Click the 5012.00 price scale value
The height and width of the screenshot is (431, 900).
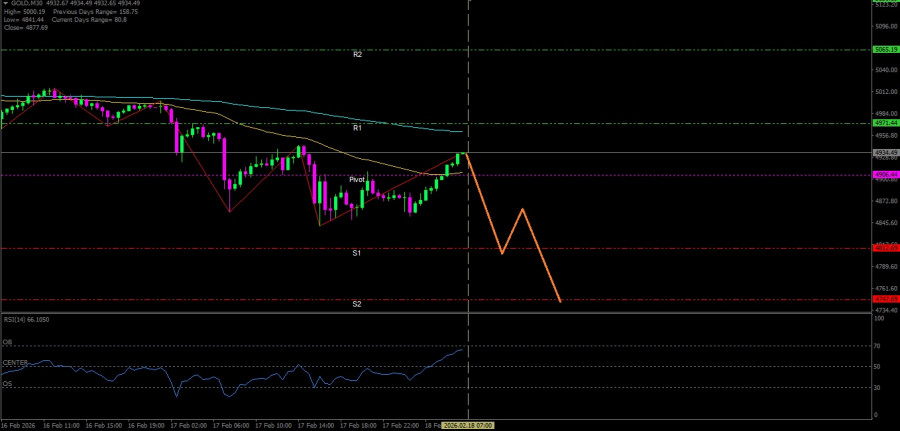pos(885,92)
